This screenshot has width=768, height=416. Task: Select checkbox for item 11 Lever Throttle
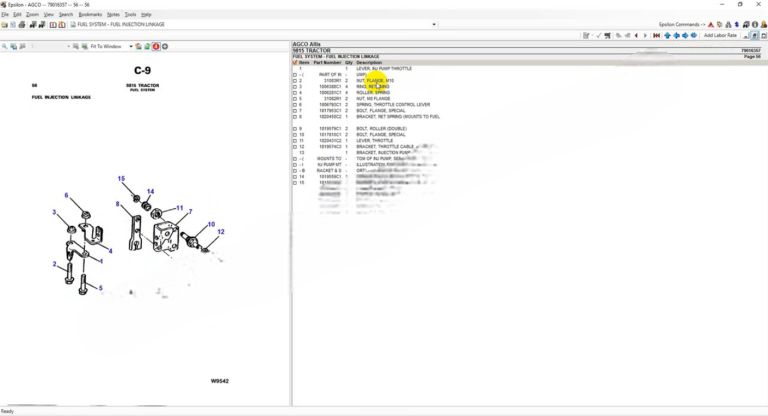[295, 141]
